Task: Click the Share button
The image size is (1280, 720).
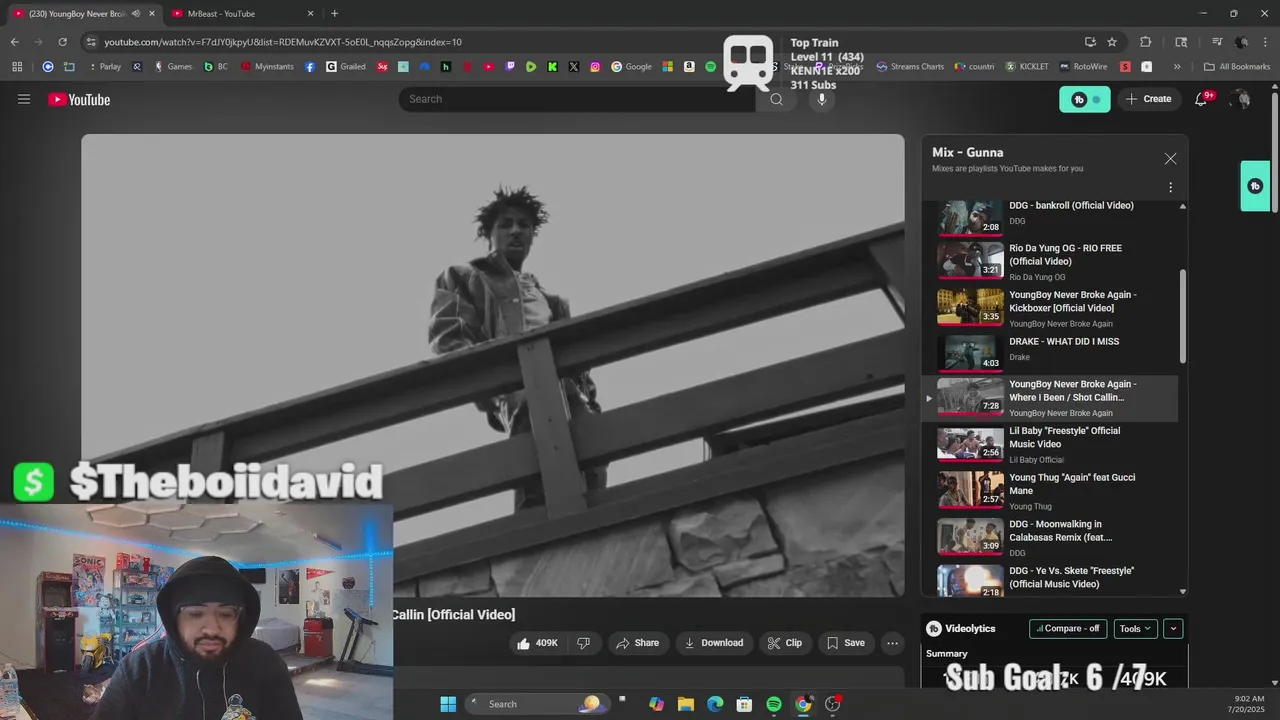Action: 637,643
